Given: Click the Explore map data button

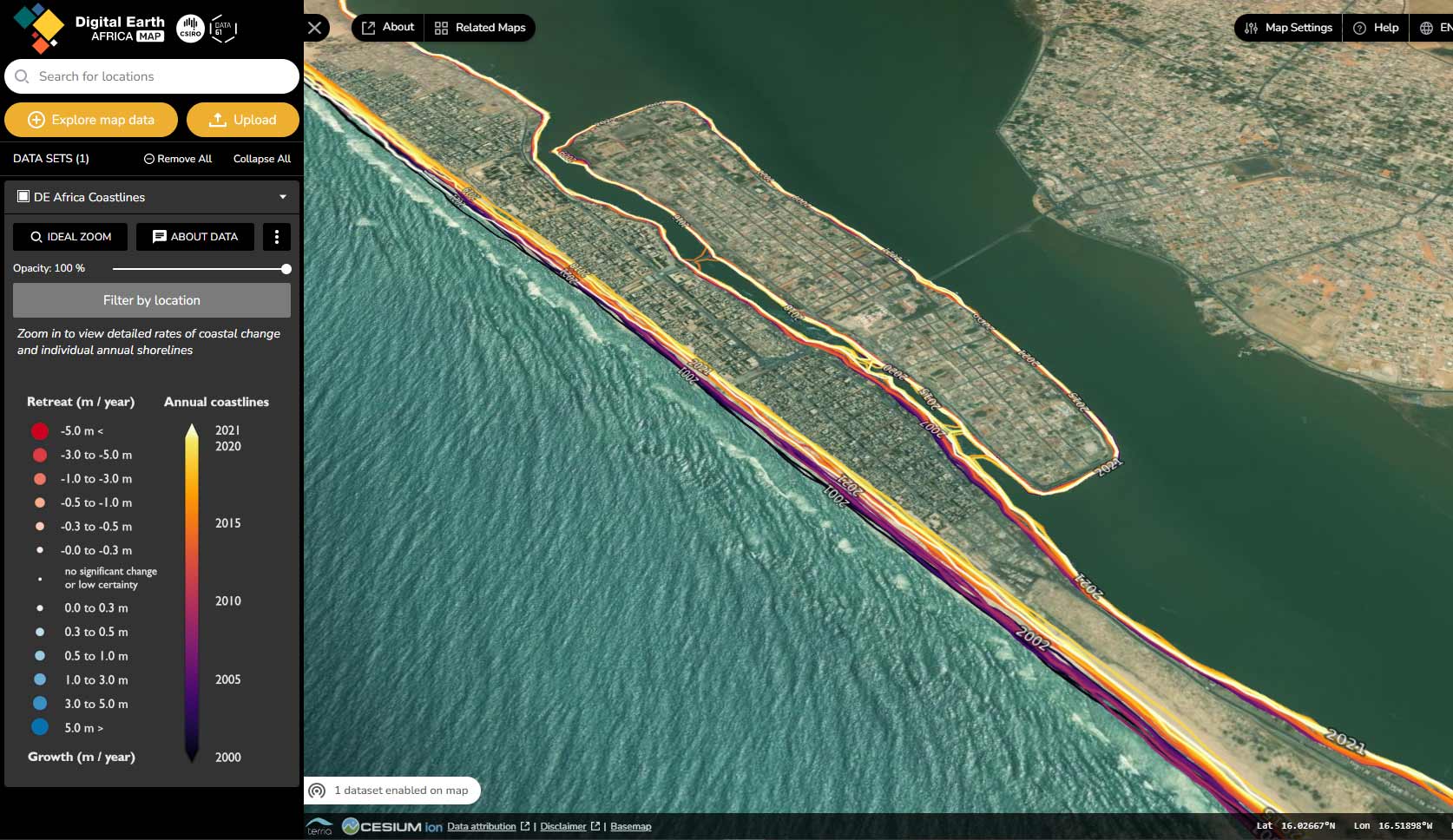Looking at the screenshot, I should 91,120.
